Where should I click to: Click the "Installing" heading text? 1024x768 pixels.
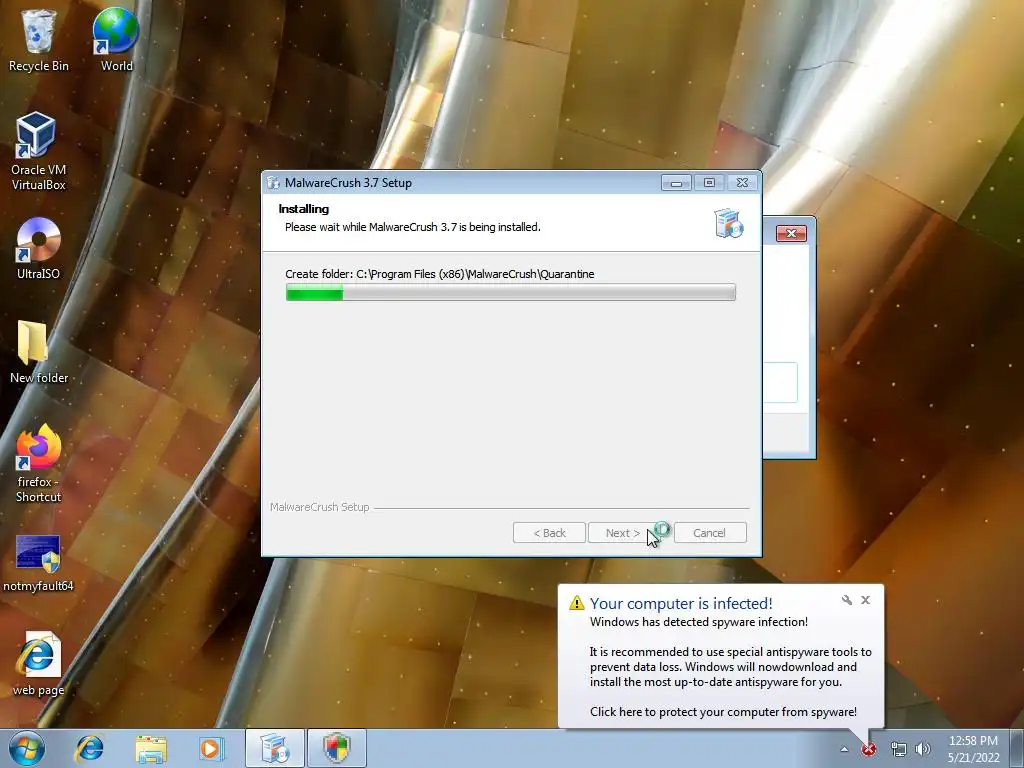click(x=304, y=209)
